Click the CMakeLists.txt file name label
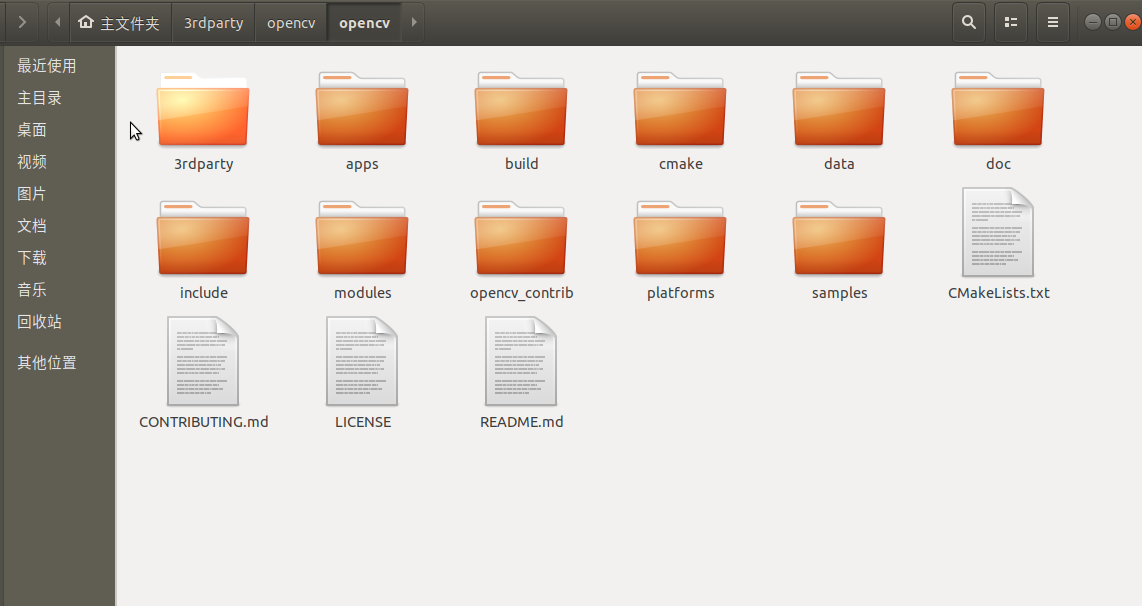 (999, 293)
